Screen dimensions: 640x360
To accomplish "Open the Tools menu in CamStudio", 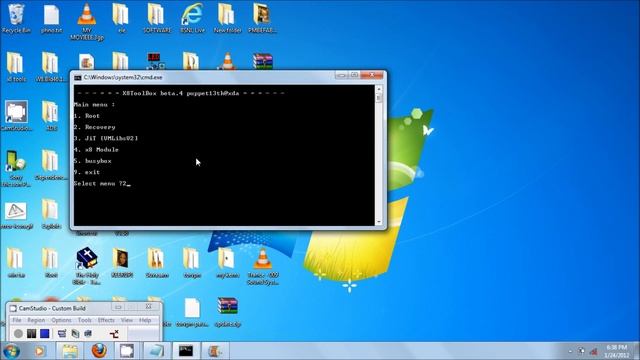I will click(84, 320).
